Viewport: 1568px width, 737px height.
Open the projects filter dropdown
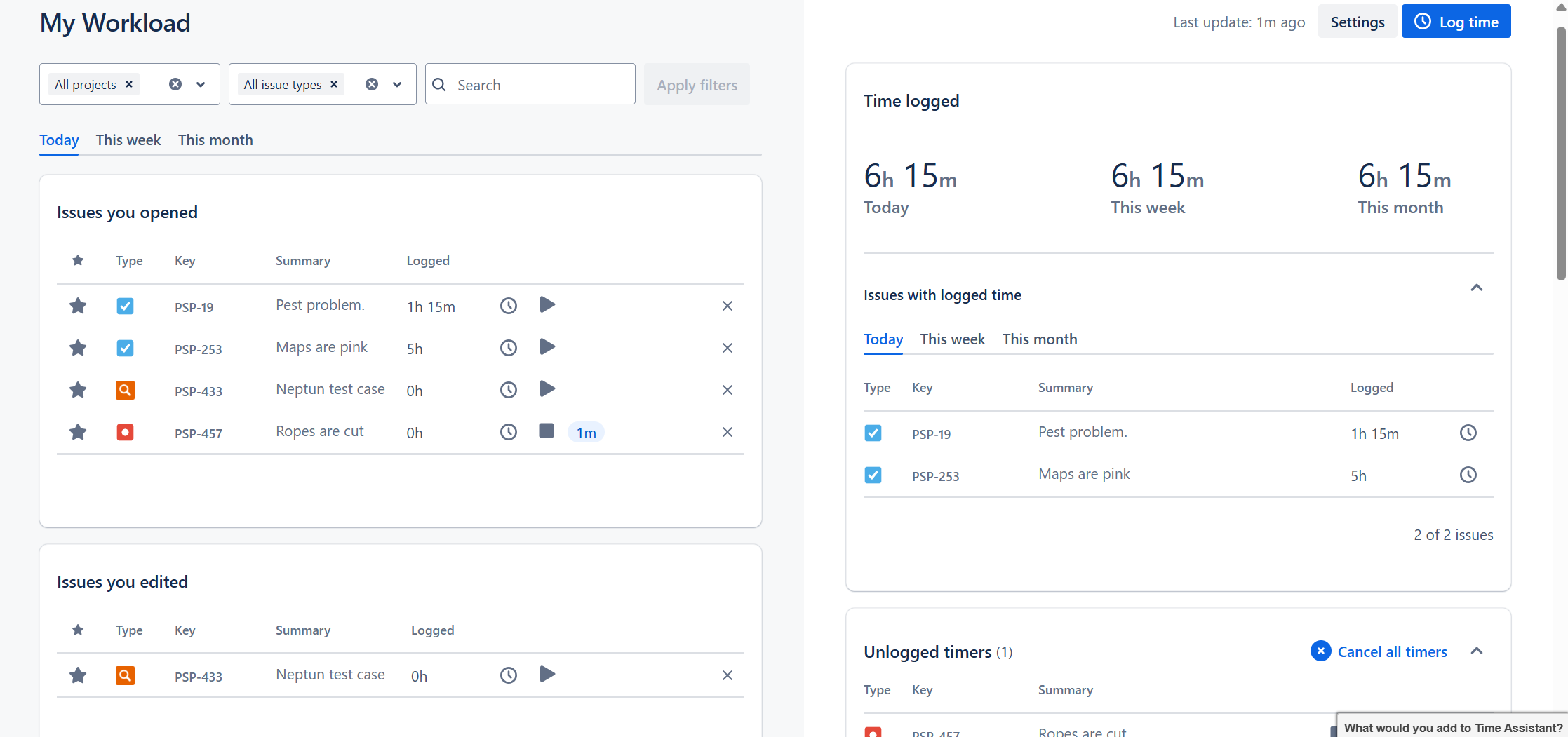[x=201, y=84]
